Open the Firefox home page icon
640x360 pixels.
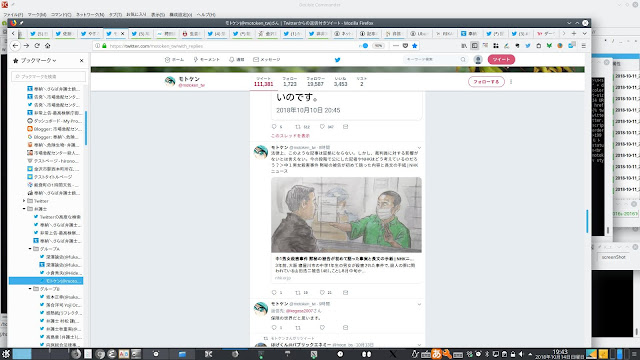coord(48,46)
